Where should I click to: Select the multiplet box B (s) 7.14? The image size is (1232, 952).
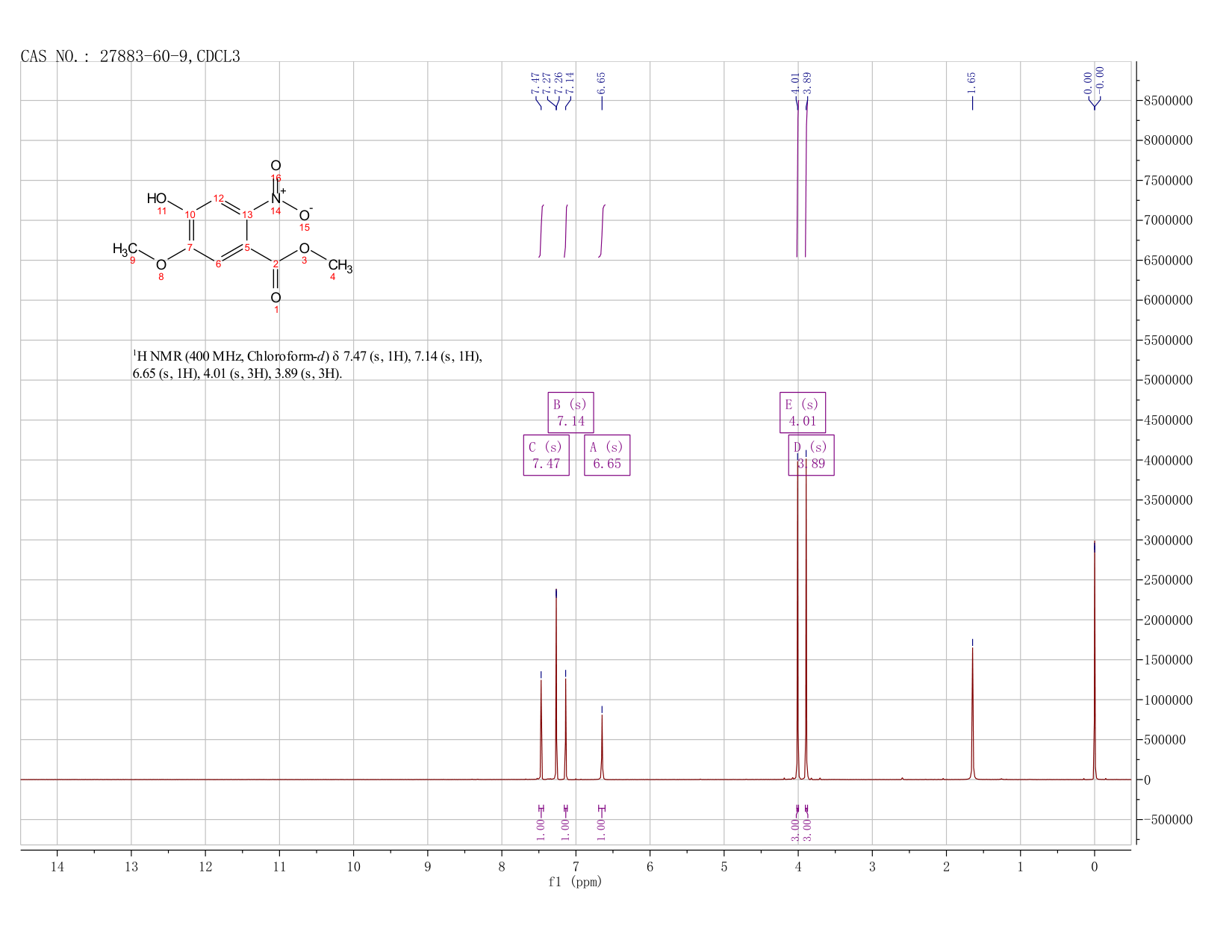pos(570,412)
